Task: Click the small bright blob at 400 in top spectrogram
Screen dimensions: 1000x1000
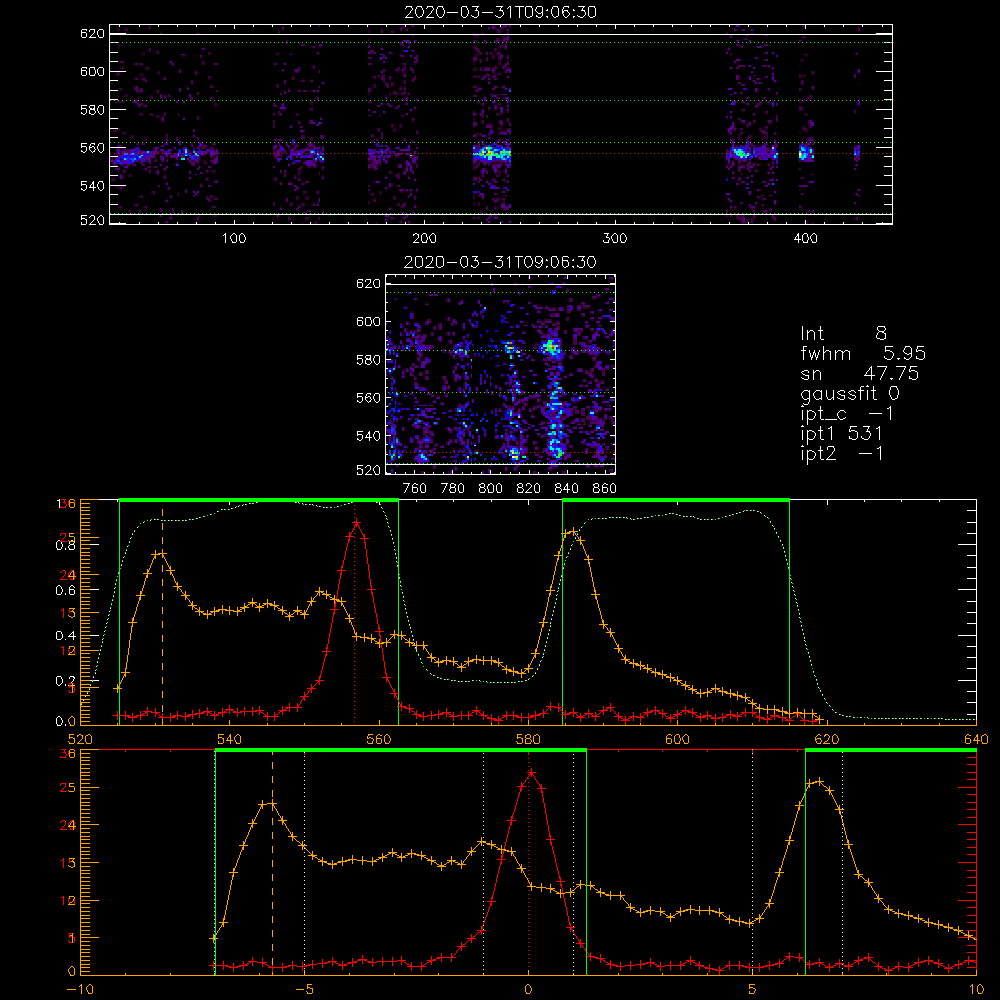Action: 805,153
